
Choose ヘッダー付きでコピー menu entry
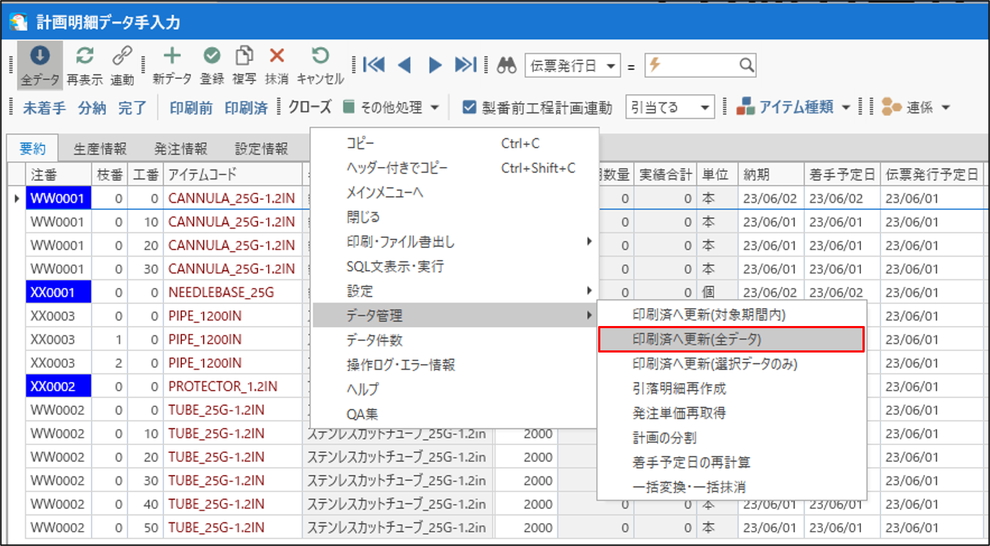455,168
